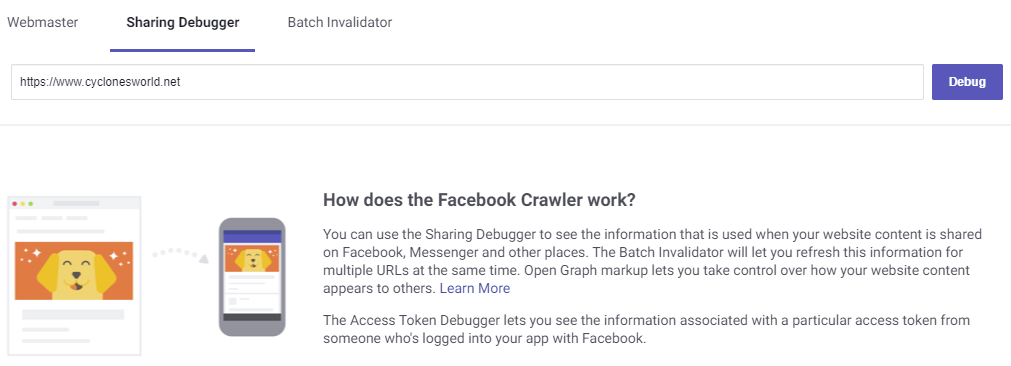The width and height of the screenshot is (1011, 366).
Task: Click the 'How does the Facebook Crawler work?' heading
Action: [x=479, y=200]
